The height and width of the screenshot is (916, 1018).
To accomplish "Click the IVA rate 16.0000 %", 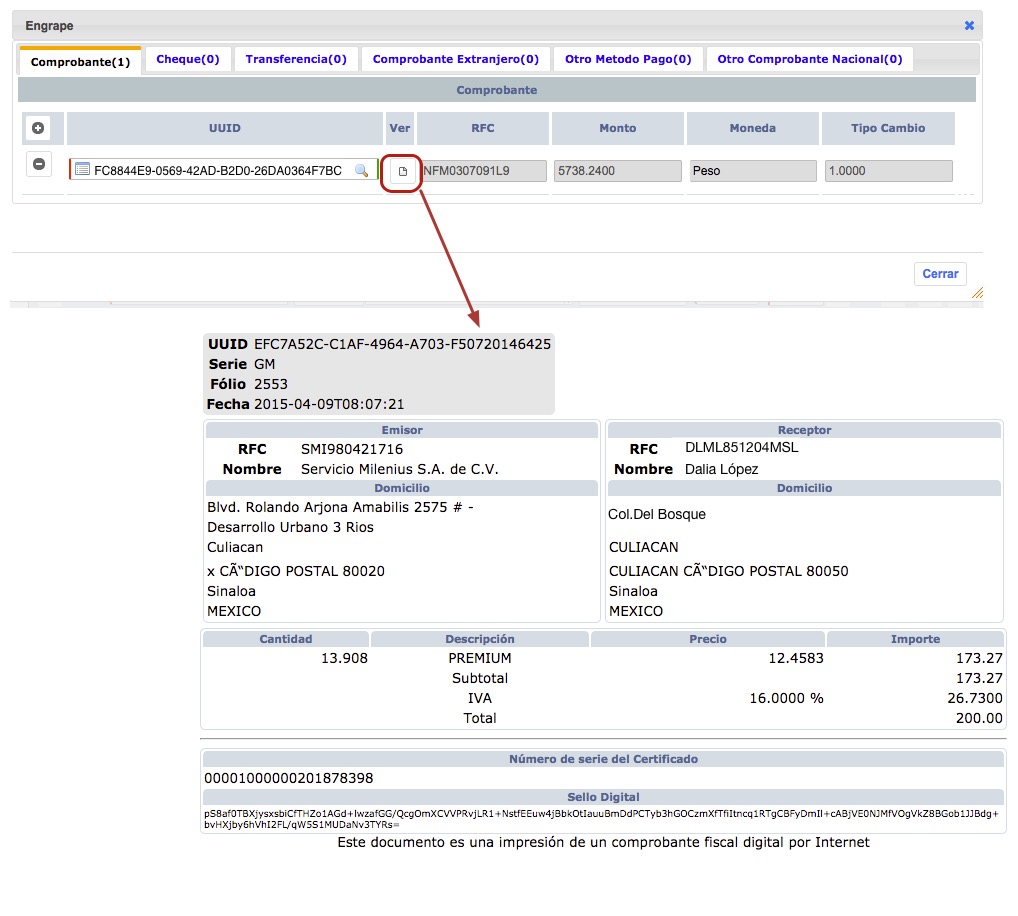I will (786, 699).
